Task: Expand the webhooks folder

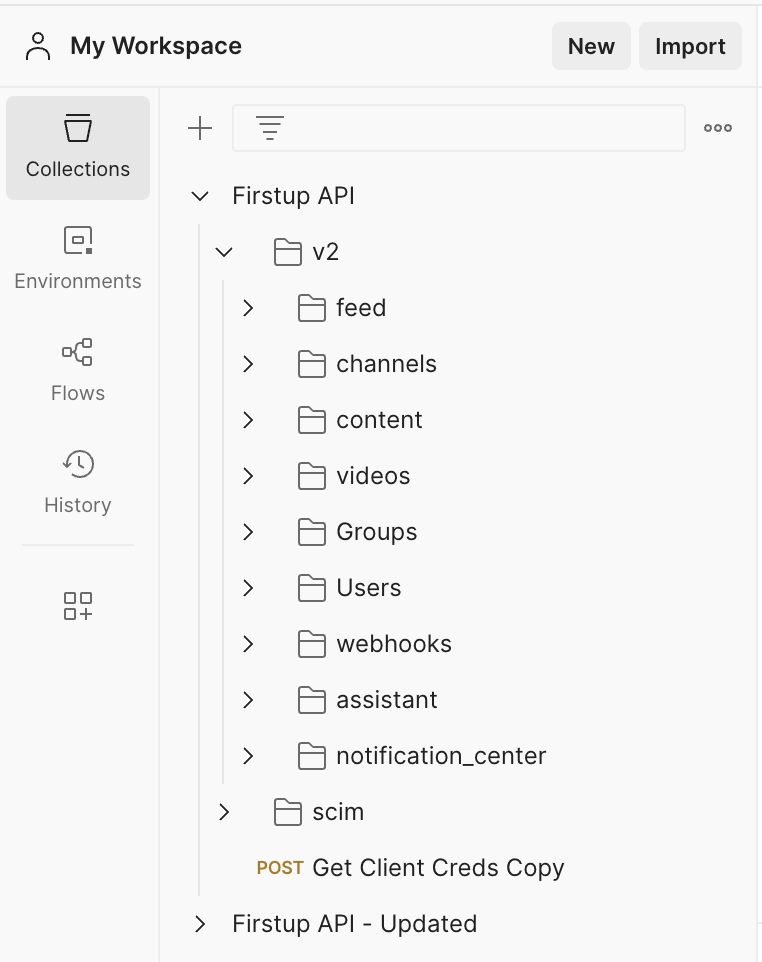Action: (x=248, y=644)
